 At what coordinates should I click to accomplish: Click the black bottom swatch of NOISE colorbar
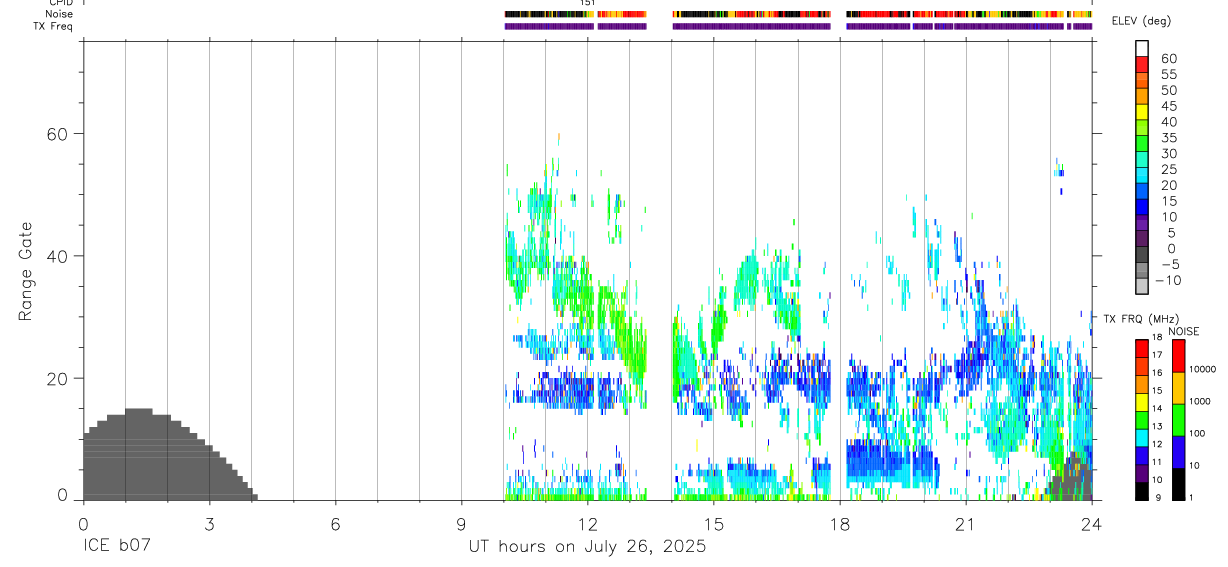1178,484
